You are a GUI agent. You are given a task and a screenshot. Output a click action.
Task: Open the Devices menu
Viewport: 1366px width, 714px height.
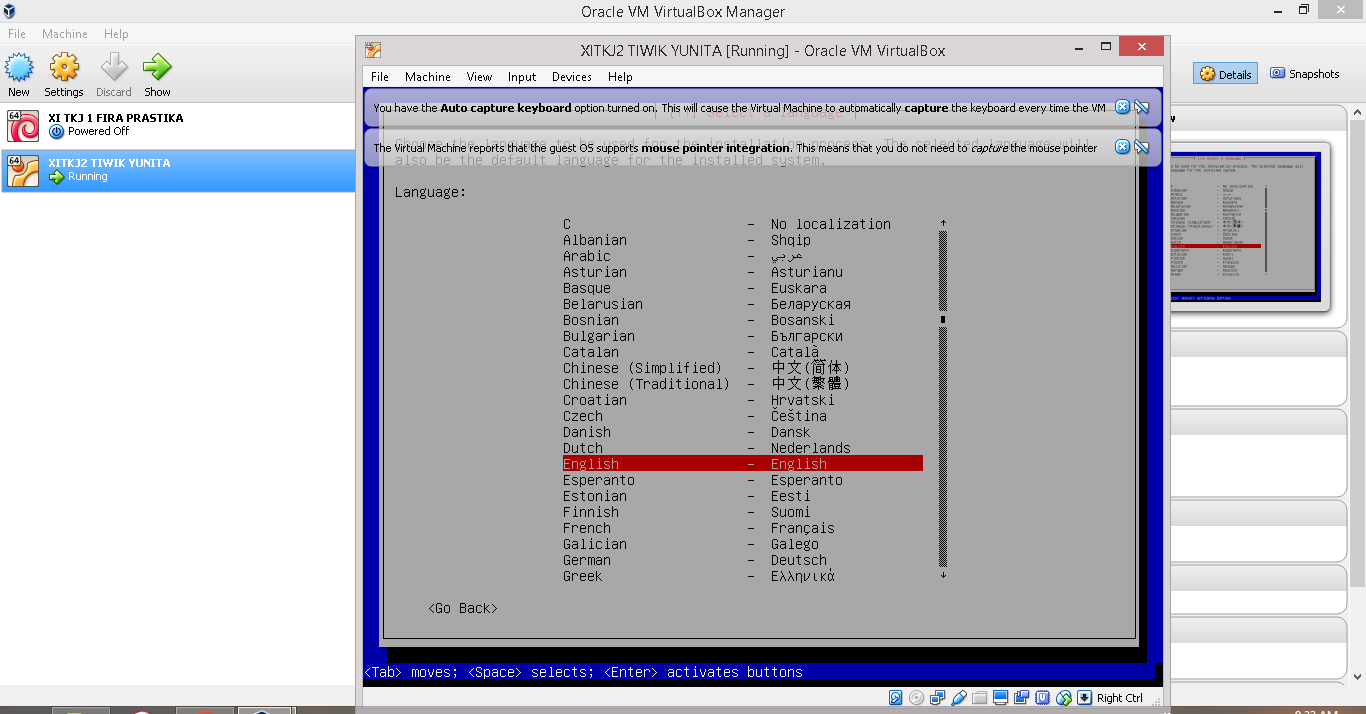click(572, 77)
